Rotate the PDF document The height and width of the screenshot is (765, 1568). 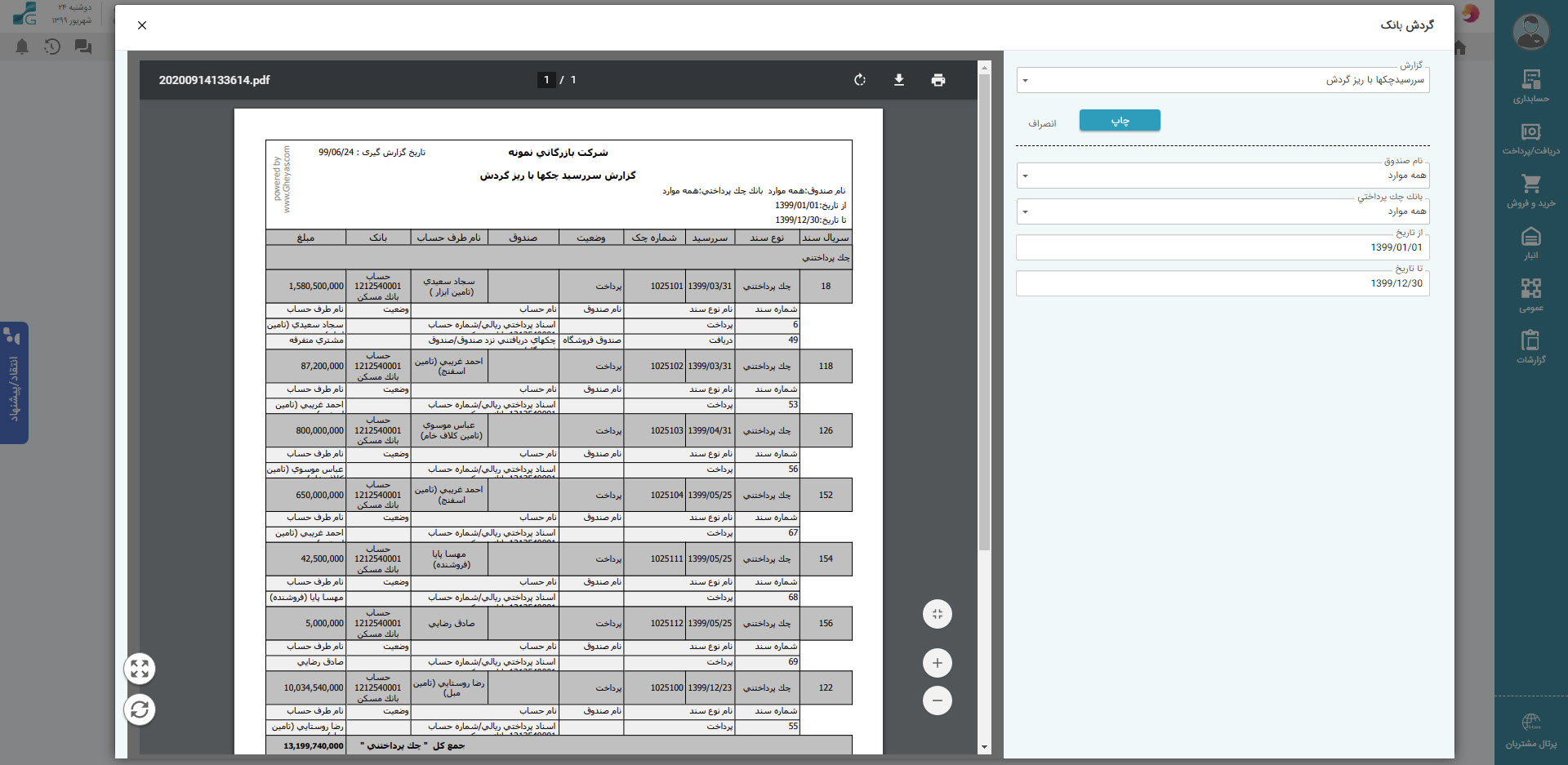point(859,80)
